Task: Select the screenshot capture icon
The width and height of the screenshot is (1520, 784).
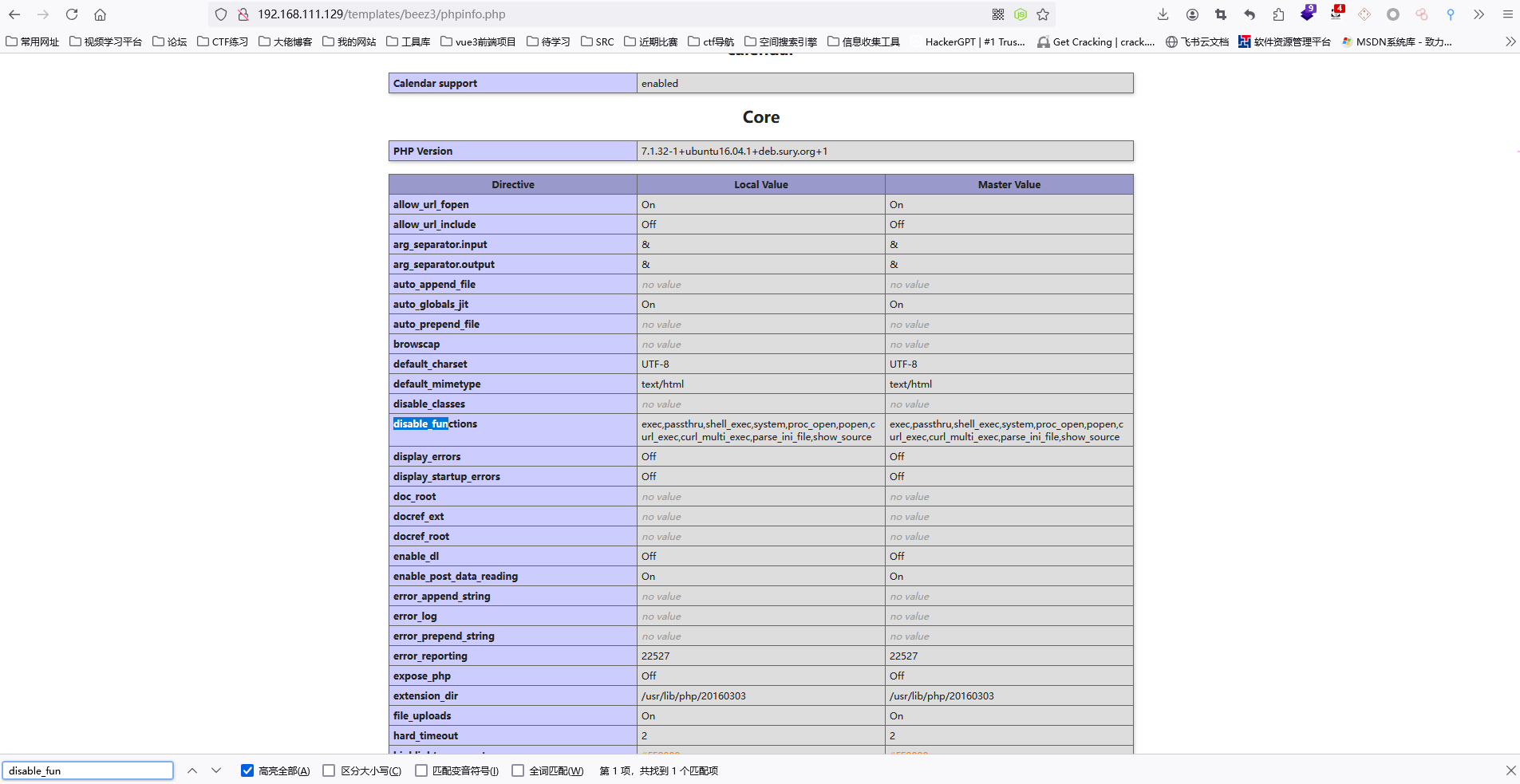Action: click(x=1222, y=14)
